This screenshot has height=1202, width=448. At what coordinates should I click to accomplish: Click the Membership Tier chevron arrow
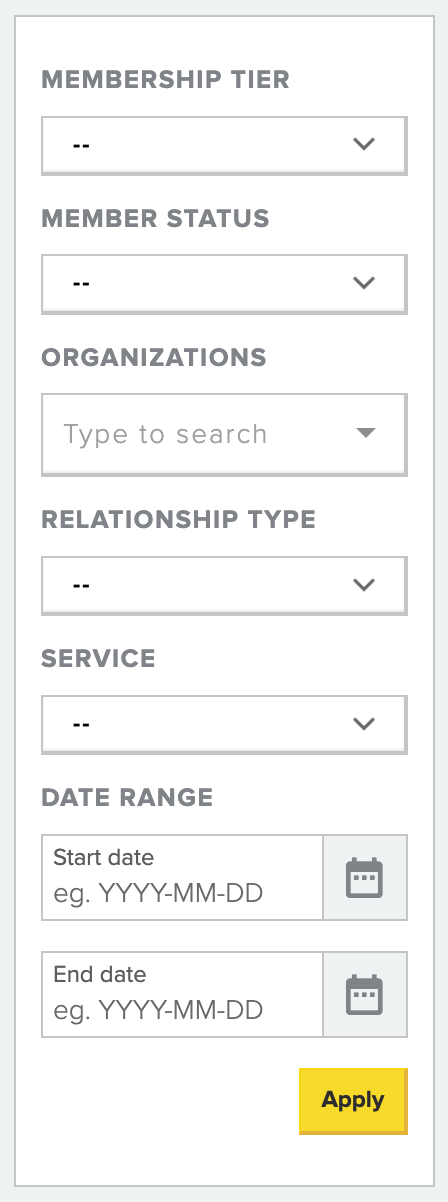pyautogui.click(x=364, y=144)
